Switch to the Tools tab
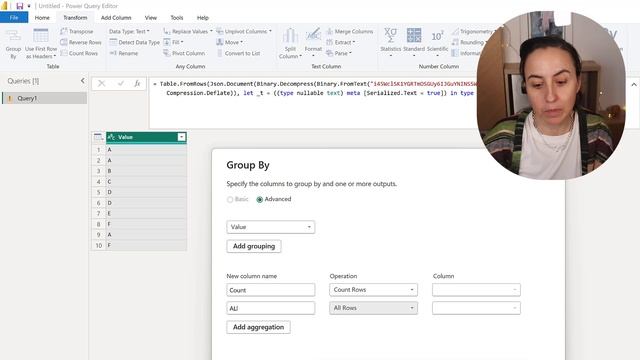 click(177, 18)
